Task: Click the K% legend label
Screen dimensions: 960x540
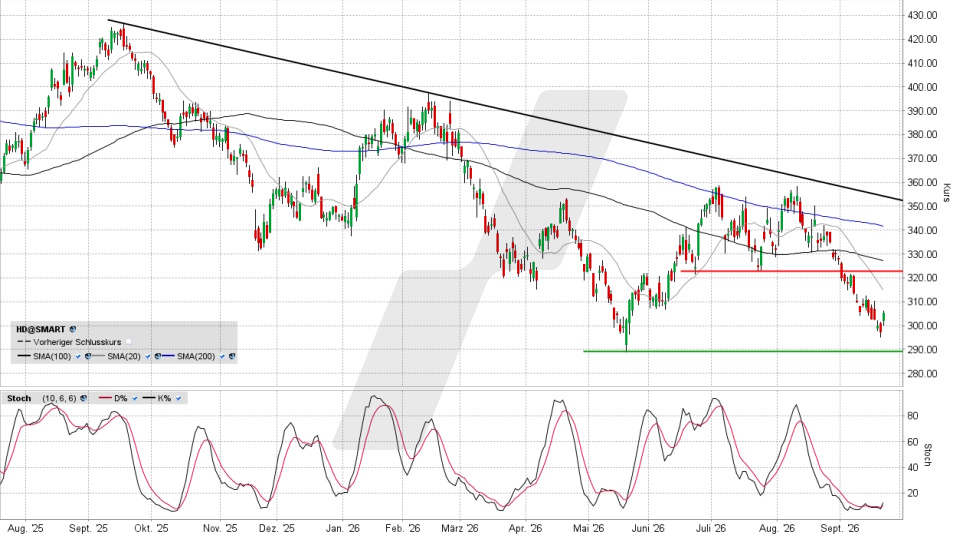Action: coord(164,399)
